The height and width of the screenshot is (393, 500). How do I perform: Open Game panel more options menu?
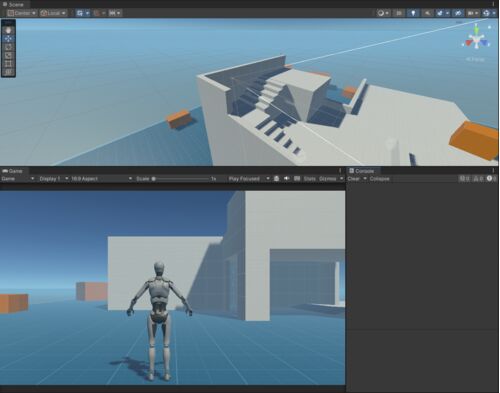[340, 171]
